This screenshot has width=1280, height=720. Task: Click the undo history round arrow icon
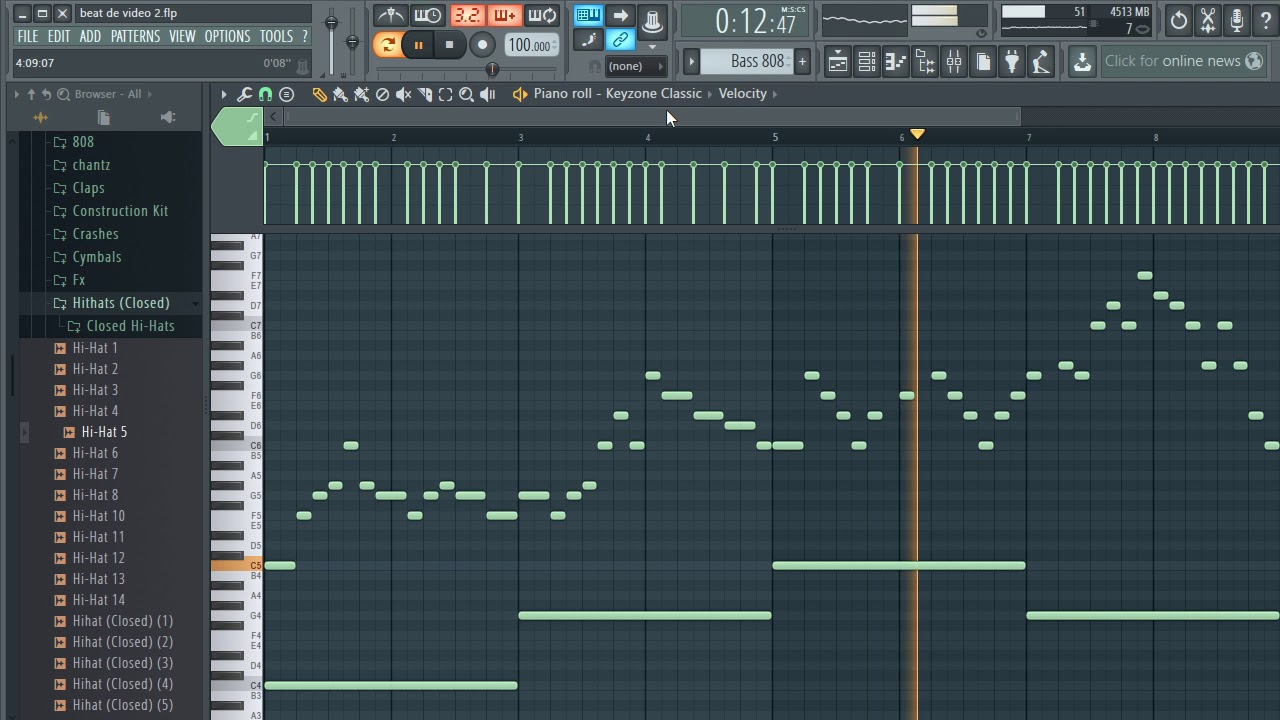coord(1179,20)
